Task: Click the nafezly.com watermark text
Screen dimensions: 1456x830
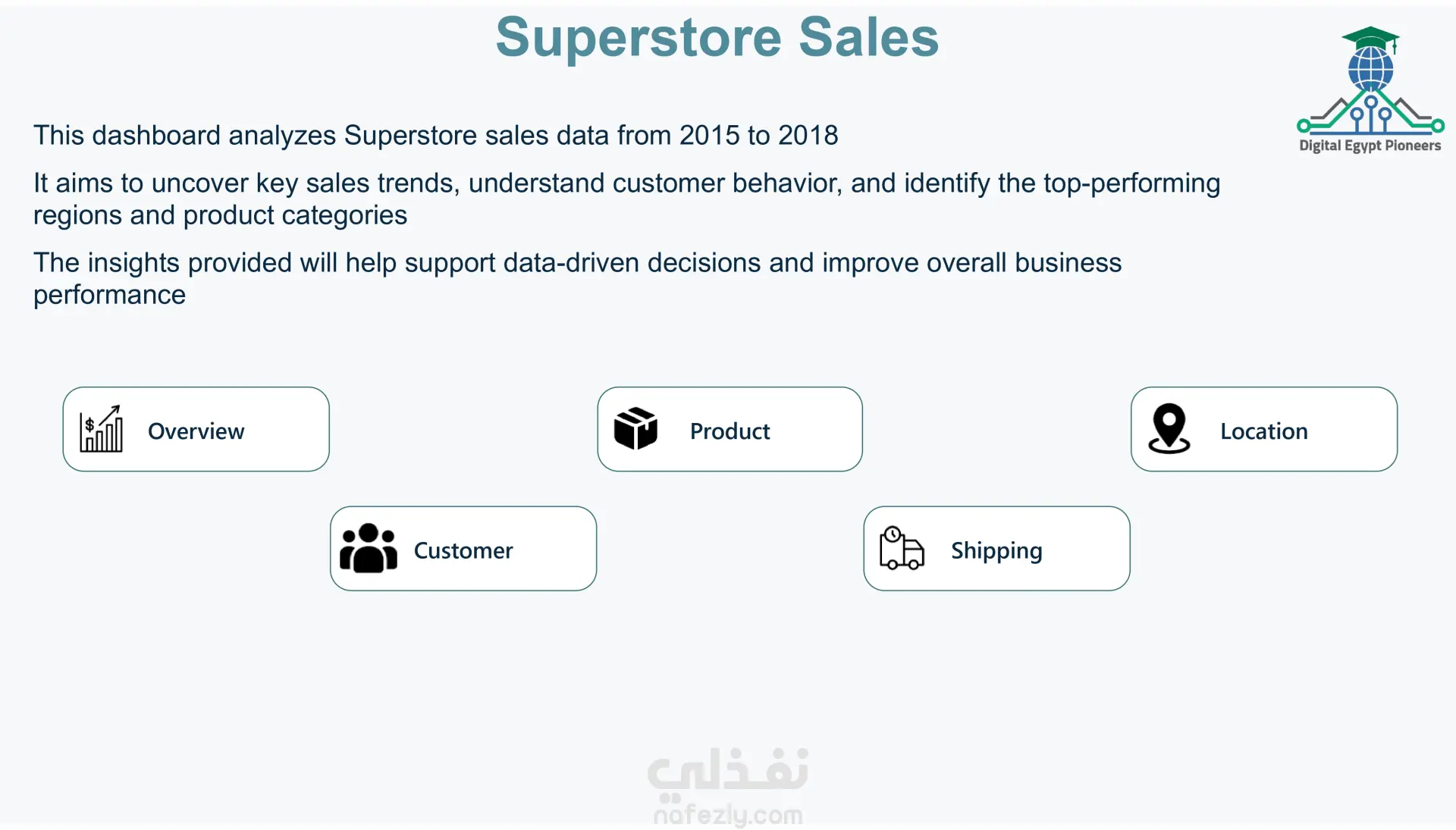Action: 727,816
